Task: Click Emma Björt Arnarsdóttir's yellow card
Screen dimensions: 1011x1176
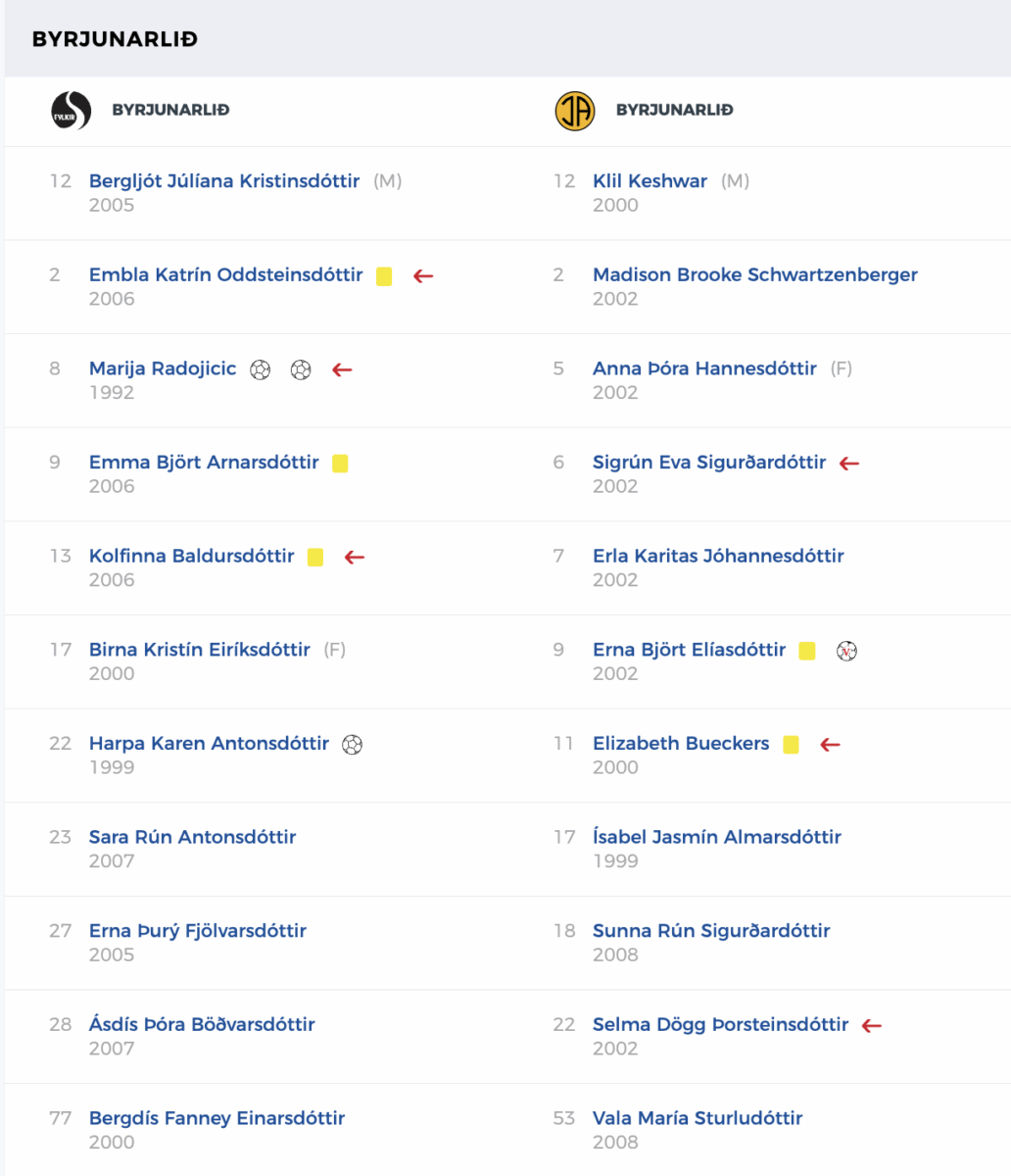Action: 340,464
